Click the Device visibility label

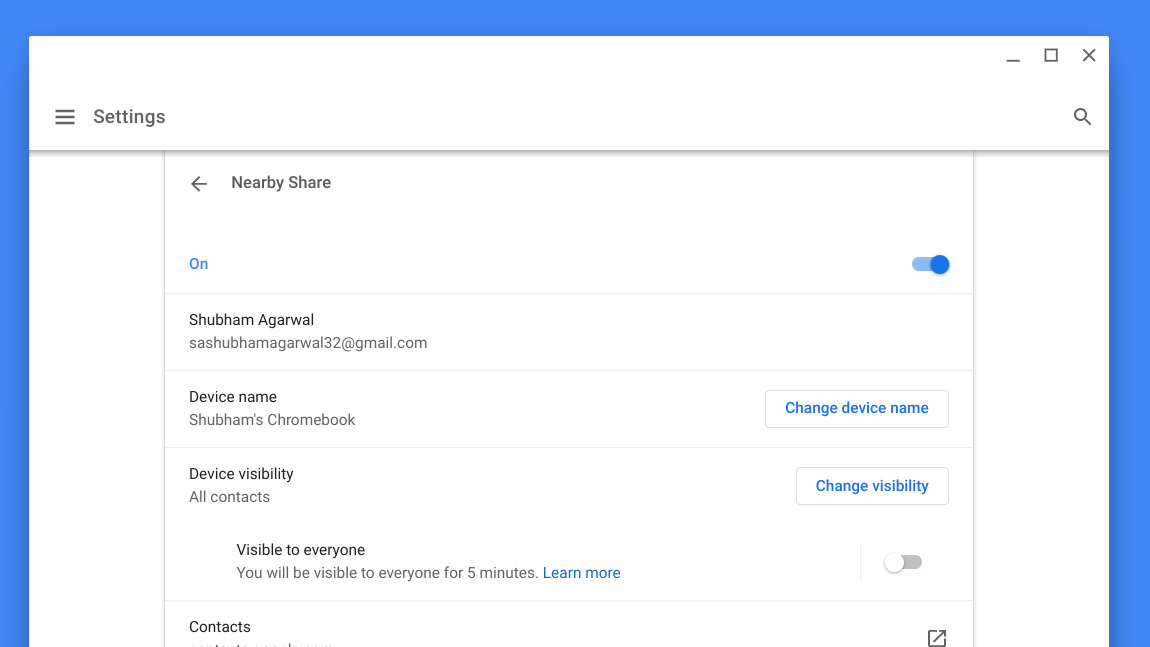click(x=241, y=474)
